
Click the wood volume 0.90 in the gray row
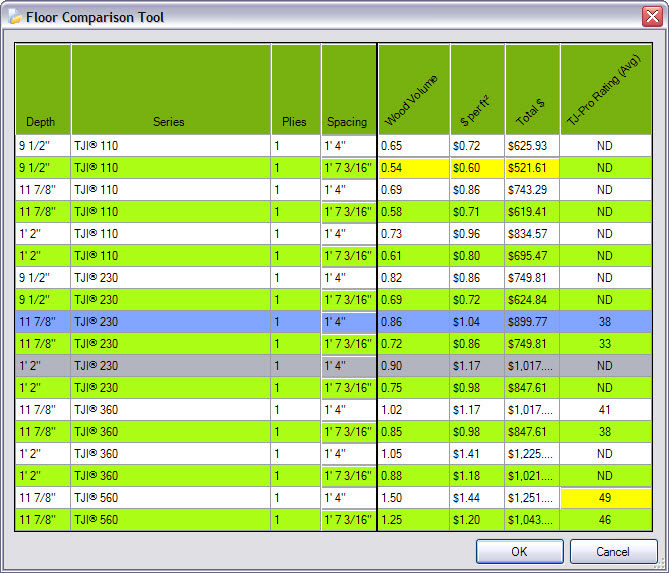point(413,366)
